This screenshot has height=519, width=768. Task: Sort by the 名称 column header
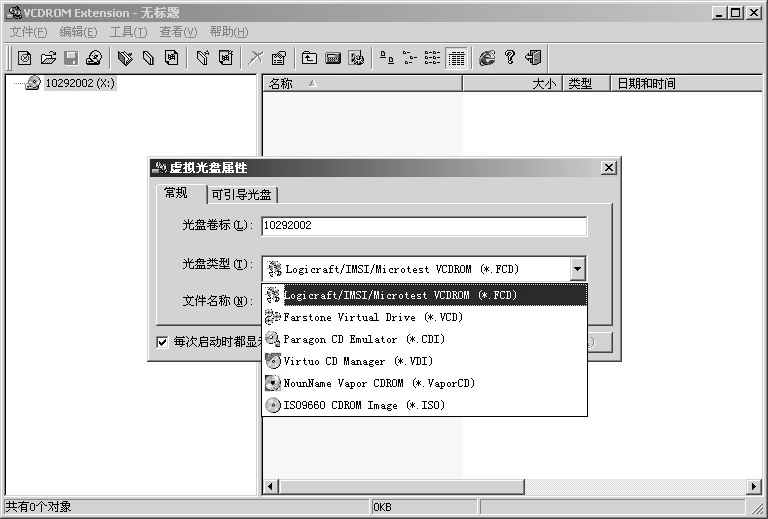[x=362, y=84]
